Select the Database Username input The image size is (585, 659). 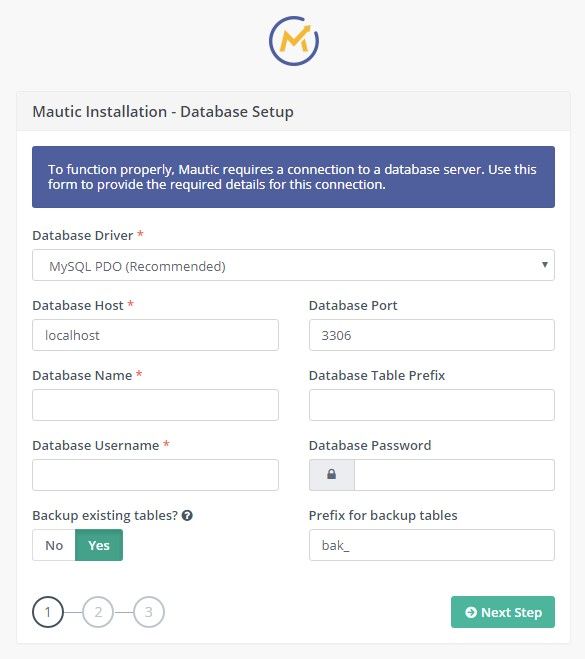pos(155,475)
